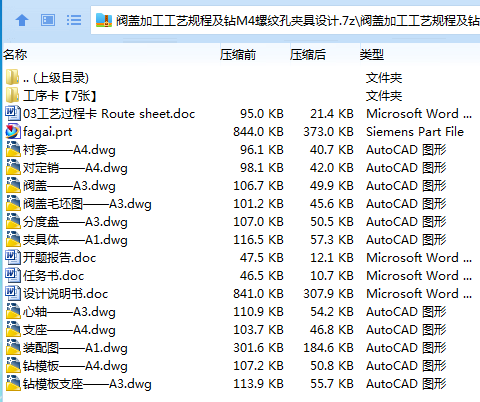Image resolution: width=480 pixels, height=402 pixels.
Task: Select the .. (上级目录) entry name
Action: point(56,78)
